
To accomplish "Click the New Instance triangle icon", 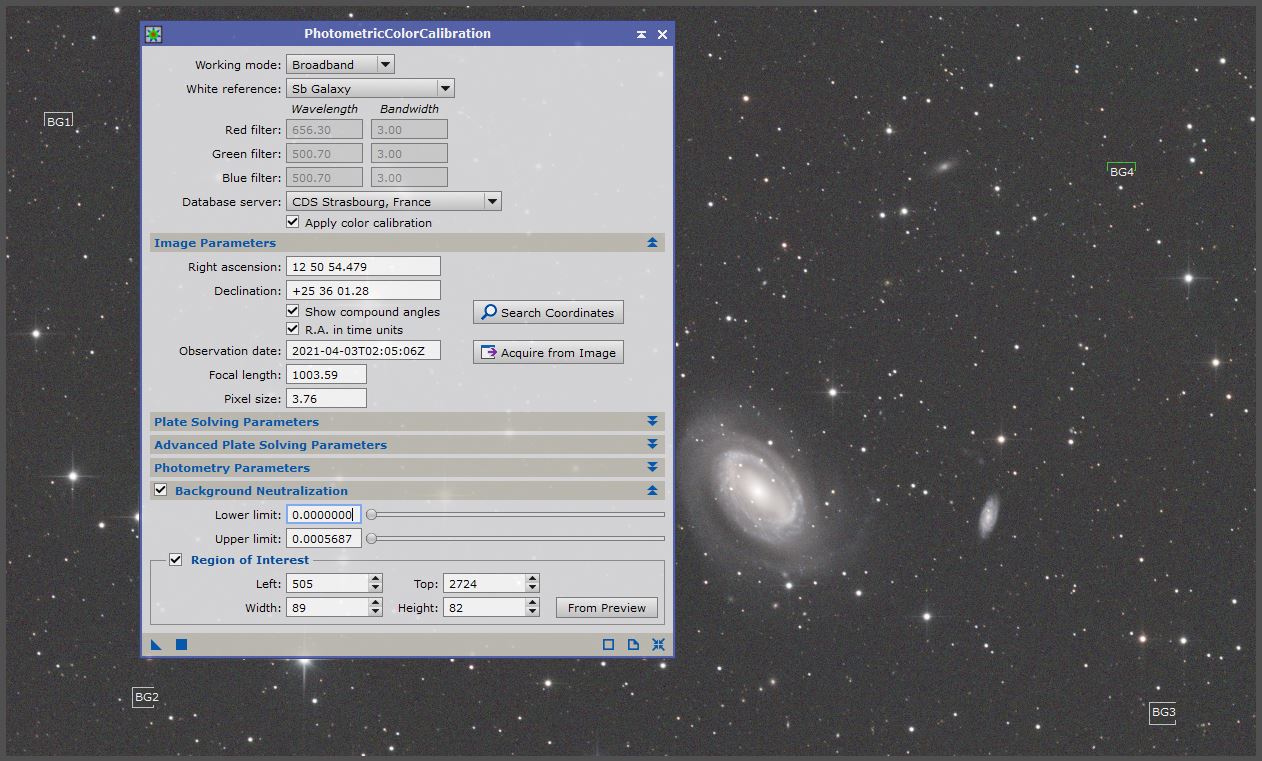I will 156,645.
